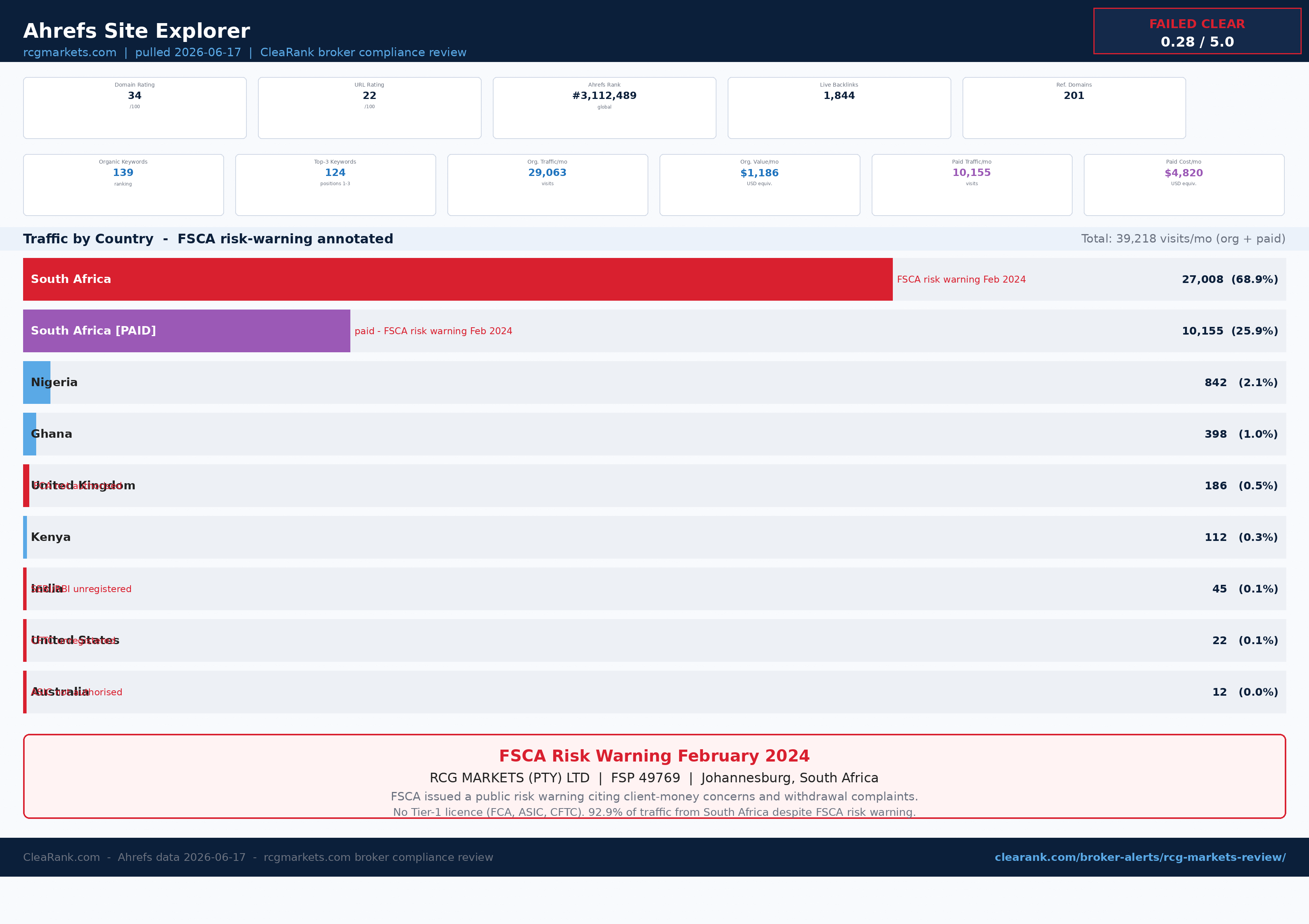Click the Paid Traffic/mo 10,155 card value
This screenshot has height=924, width=1309.
(971, 173)
